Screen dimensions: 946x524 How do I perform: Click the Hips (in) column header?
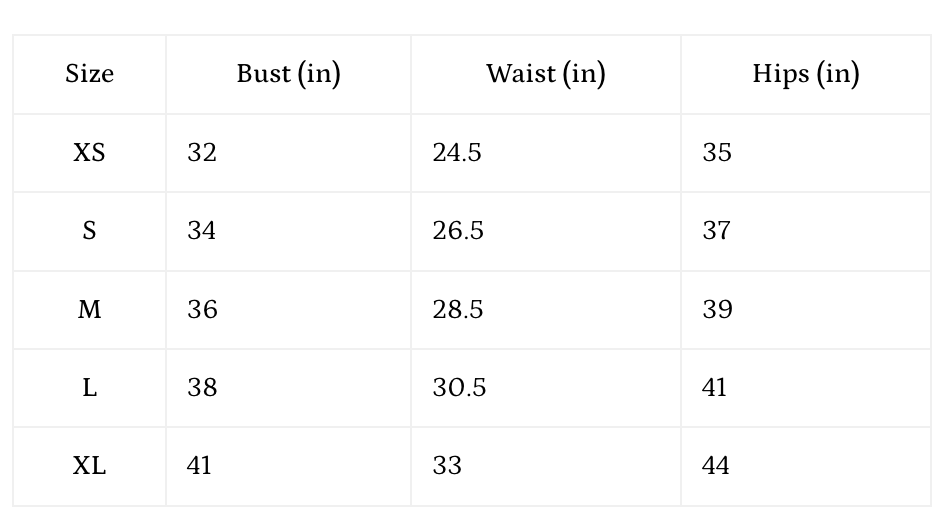(805, 74)
